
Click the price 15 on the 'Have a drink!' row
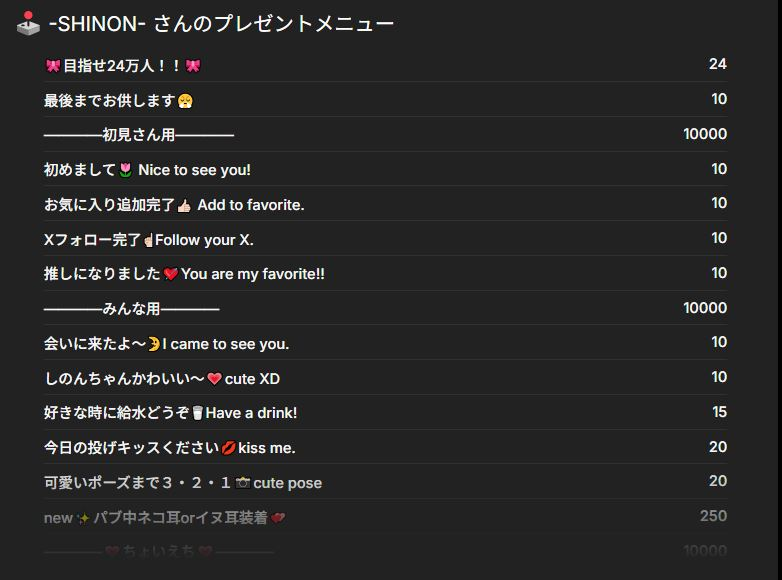[719, 412]
